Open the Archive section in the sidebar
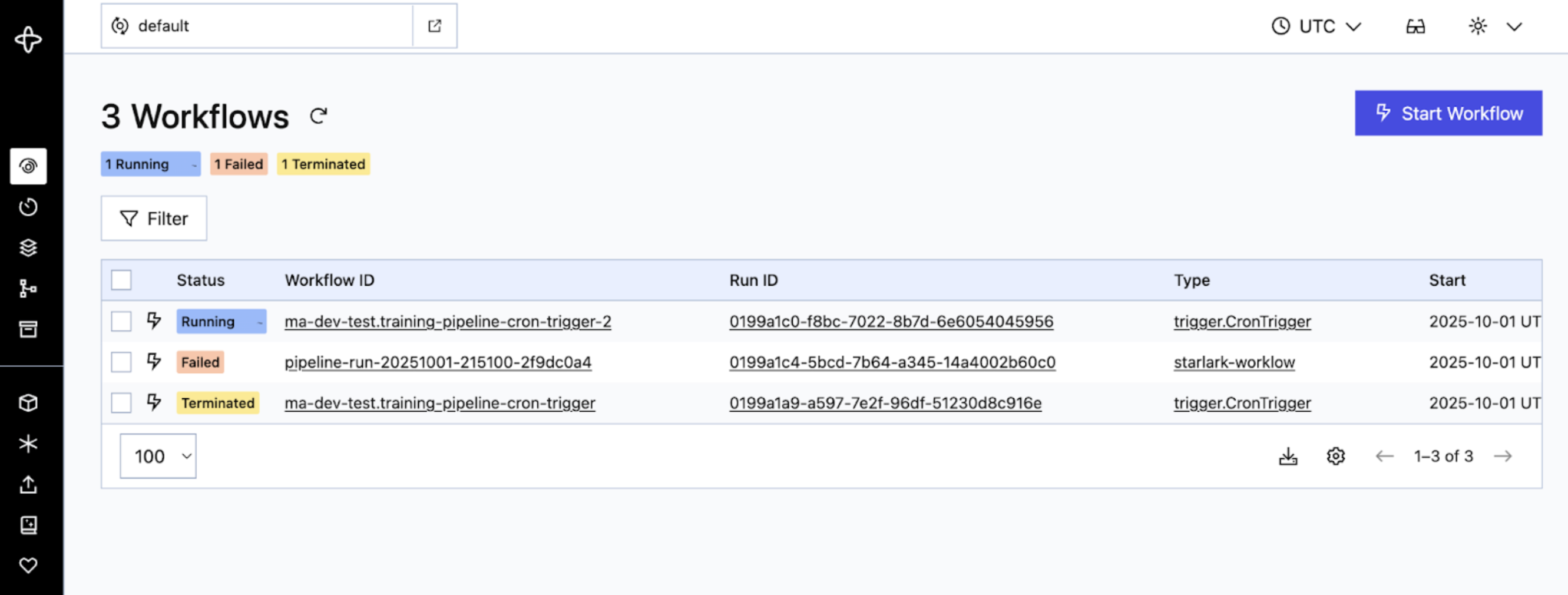The height and width of the screenshot is (595, 1568). click(x=29, y=329)
